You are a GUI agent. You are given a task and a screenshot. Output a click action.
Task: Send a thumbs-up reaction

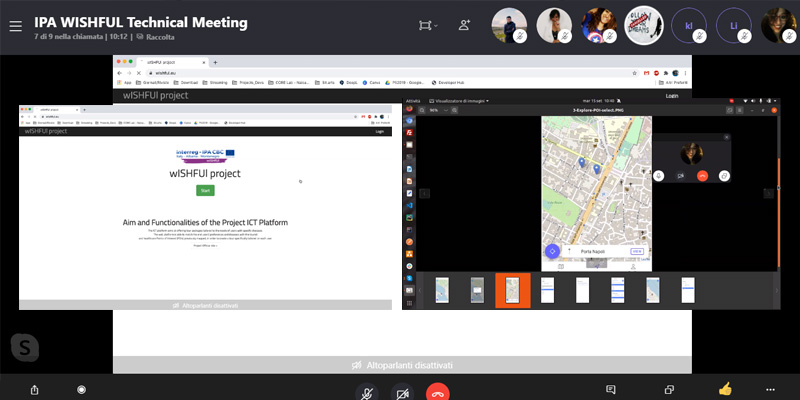point(725,389)
